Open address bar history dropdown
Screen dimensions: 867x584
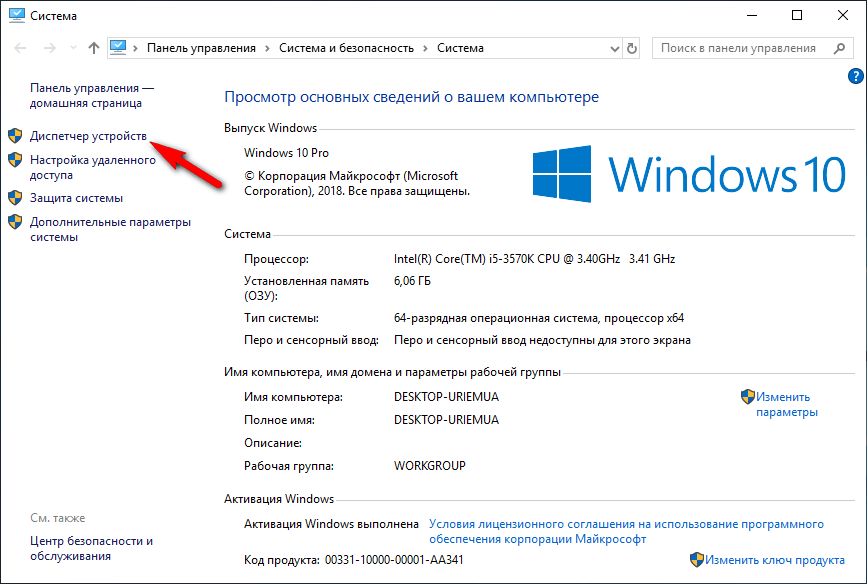click(x=614, y=49)
